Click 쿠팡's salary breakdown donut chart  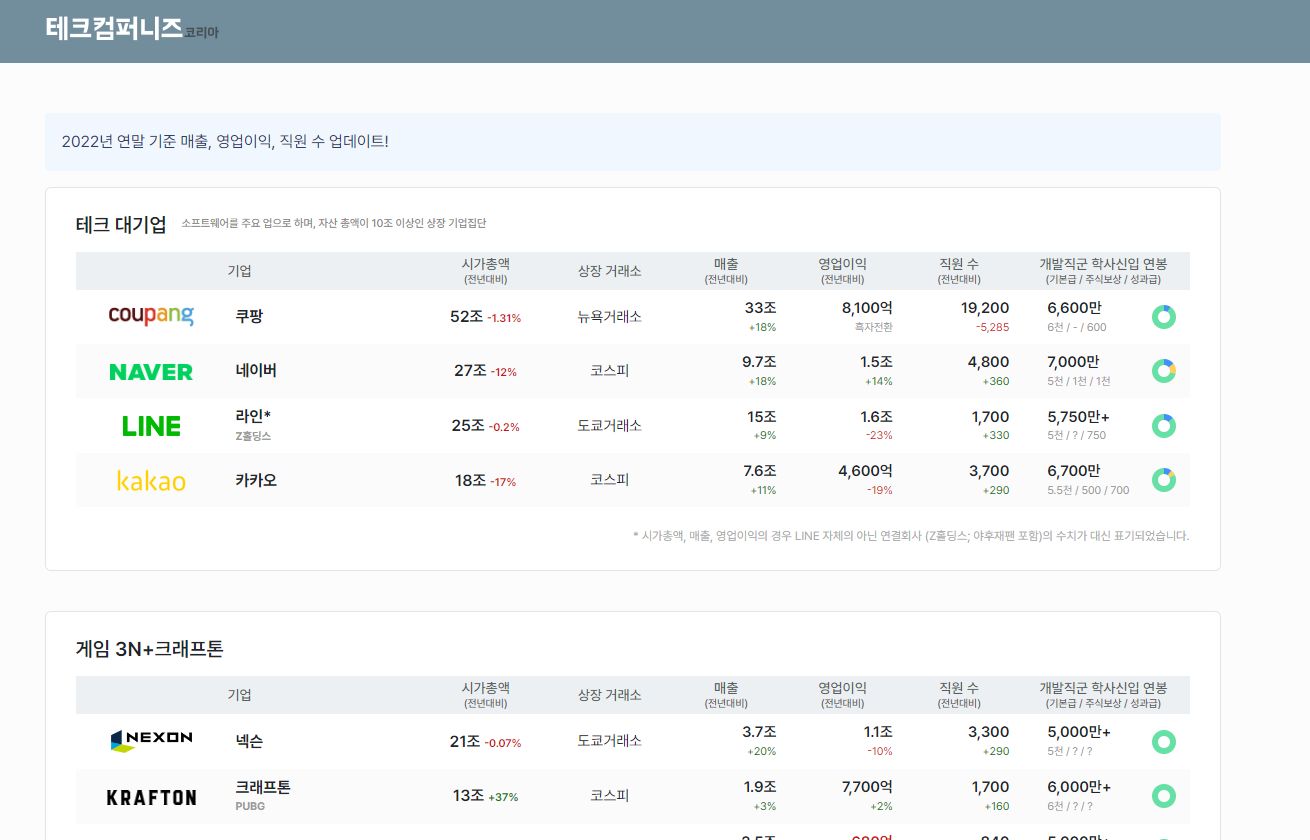[x=1163, y=316]
